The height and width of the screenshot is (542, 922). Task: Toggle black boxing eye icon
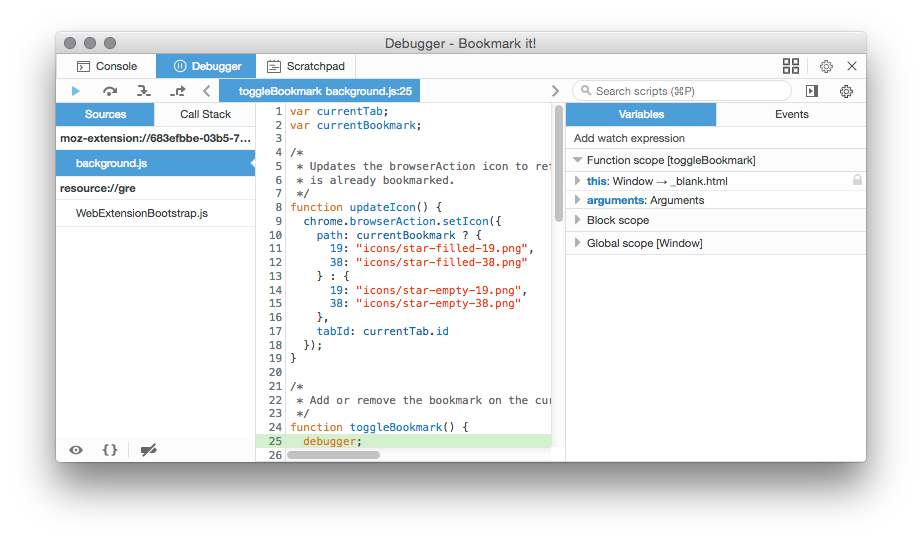tap(76, 450)
